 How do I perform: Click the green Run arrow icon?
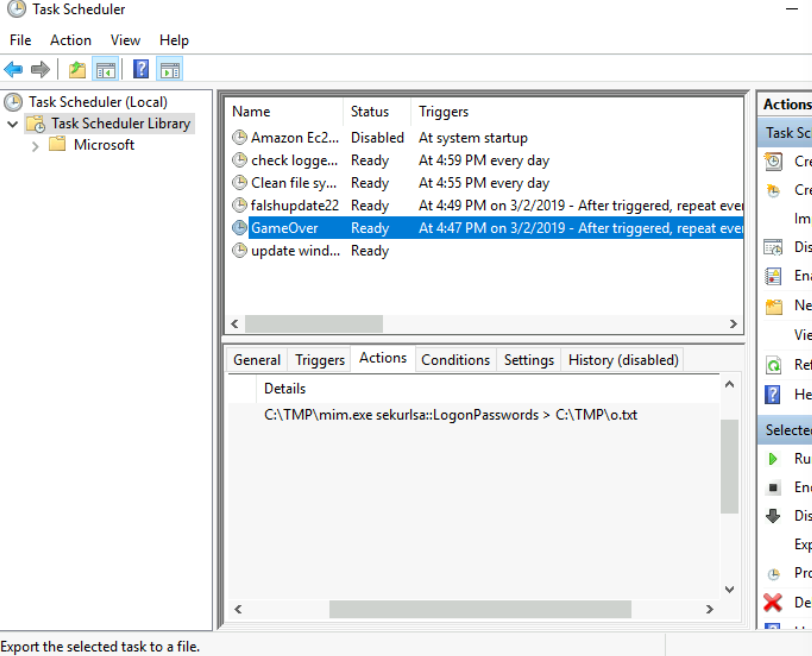(773, 459)
